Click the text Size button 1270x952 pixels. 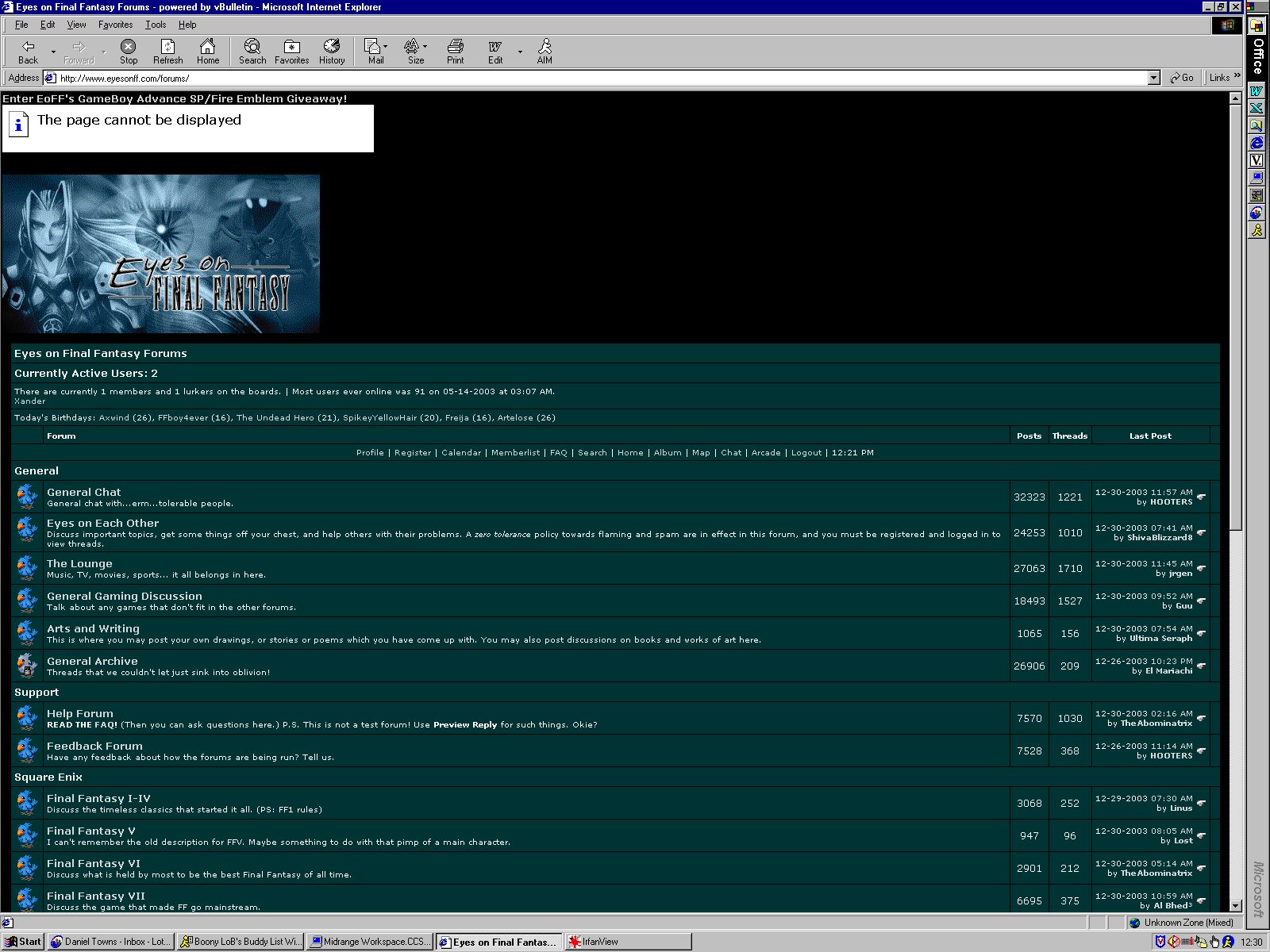414,52
